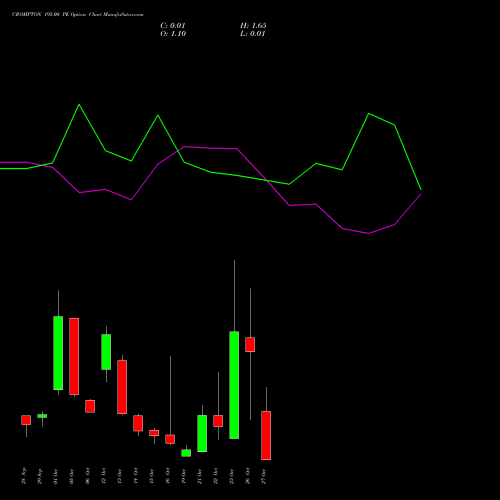This screenshot has width=500, height=500.
Task: Select the high value 'H: 1.65'
Action: click(253, 26)
